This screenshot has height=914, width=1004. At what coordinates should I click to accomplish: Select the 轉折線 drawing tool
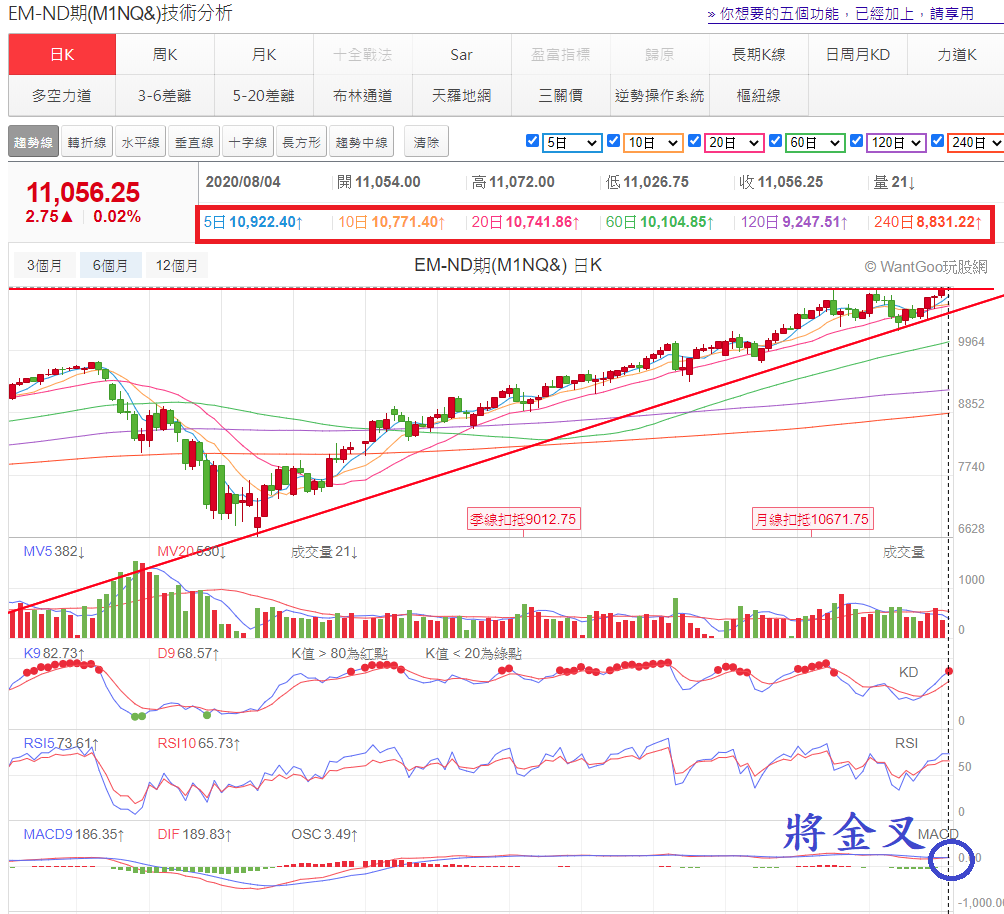pyautogui.click(x=87, y=142)
